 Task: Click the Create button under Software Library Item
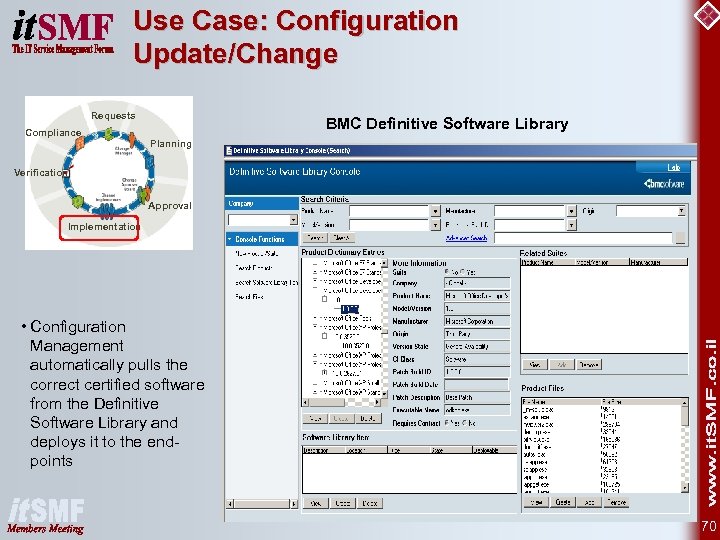(x=343, y=503)
